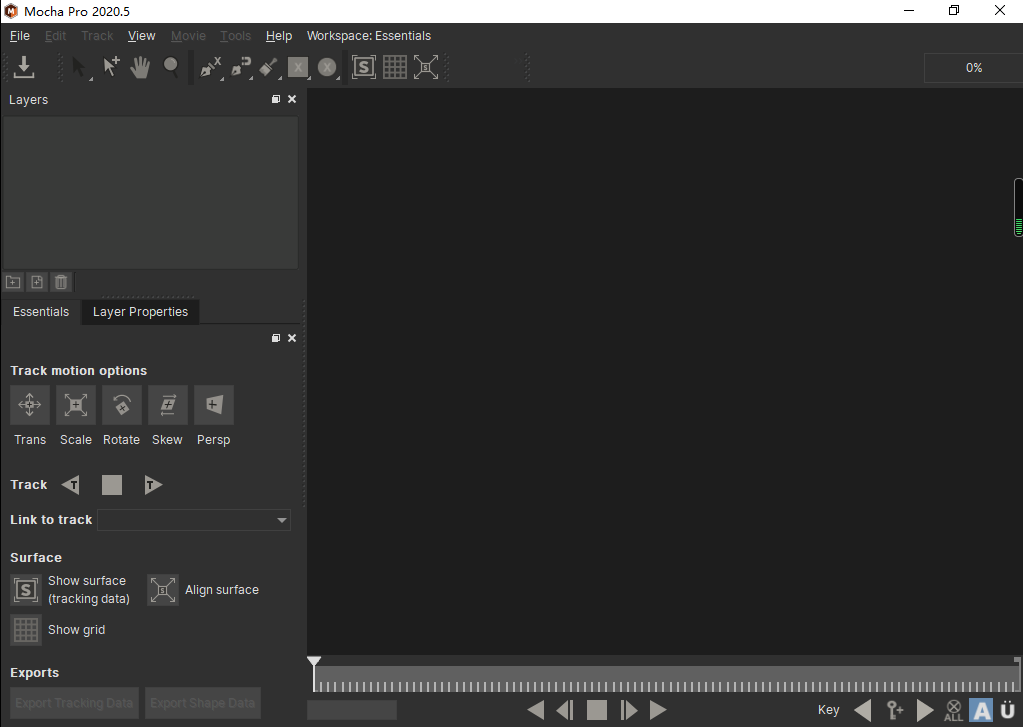Open the Tools menu

(x=236, y=36)
